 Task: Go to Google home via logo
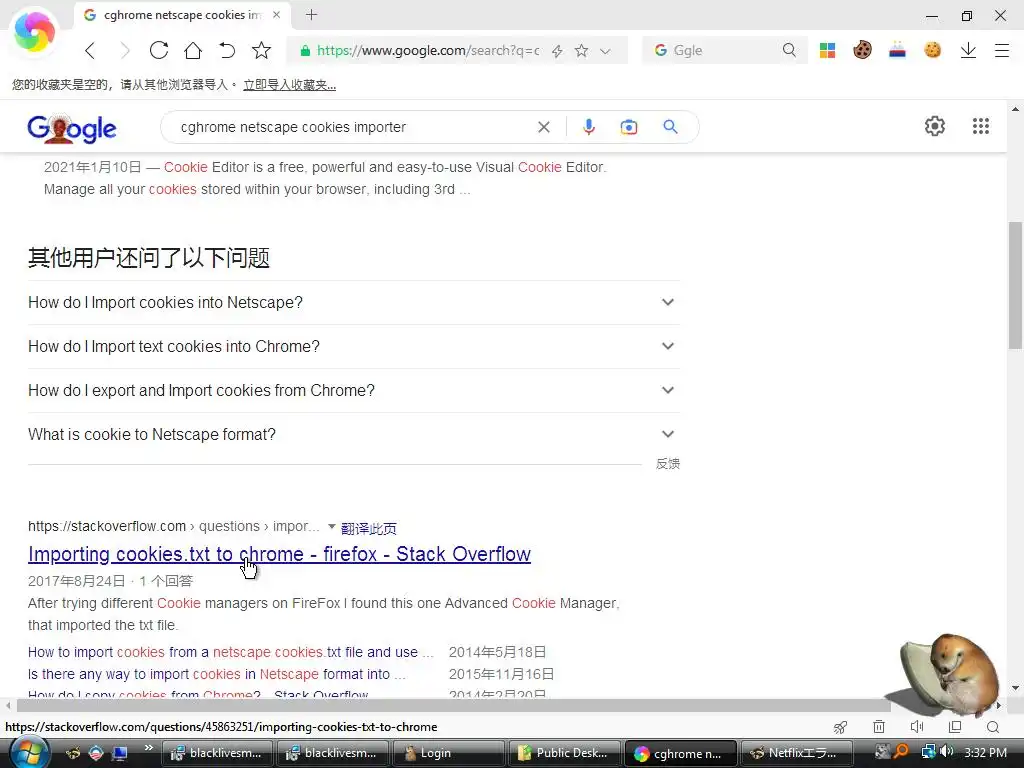[x=72, y=128]
